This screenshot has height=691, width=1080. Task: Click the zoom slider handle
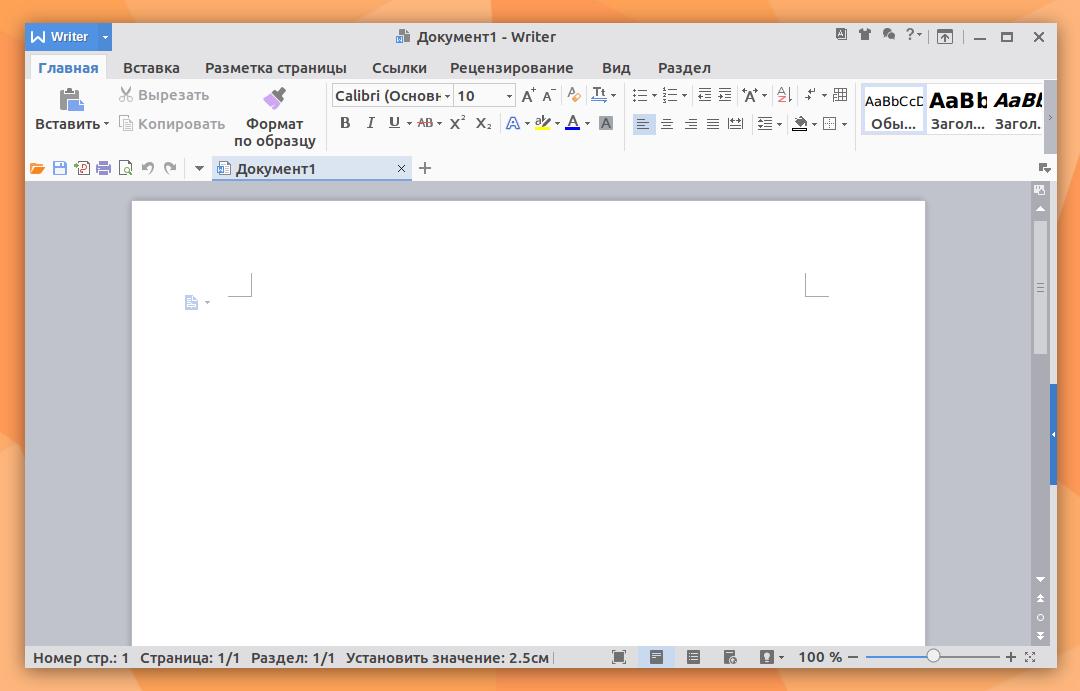click(x=933, y=656)
